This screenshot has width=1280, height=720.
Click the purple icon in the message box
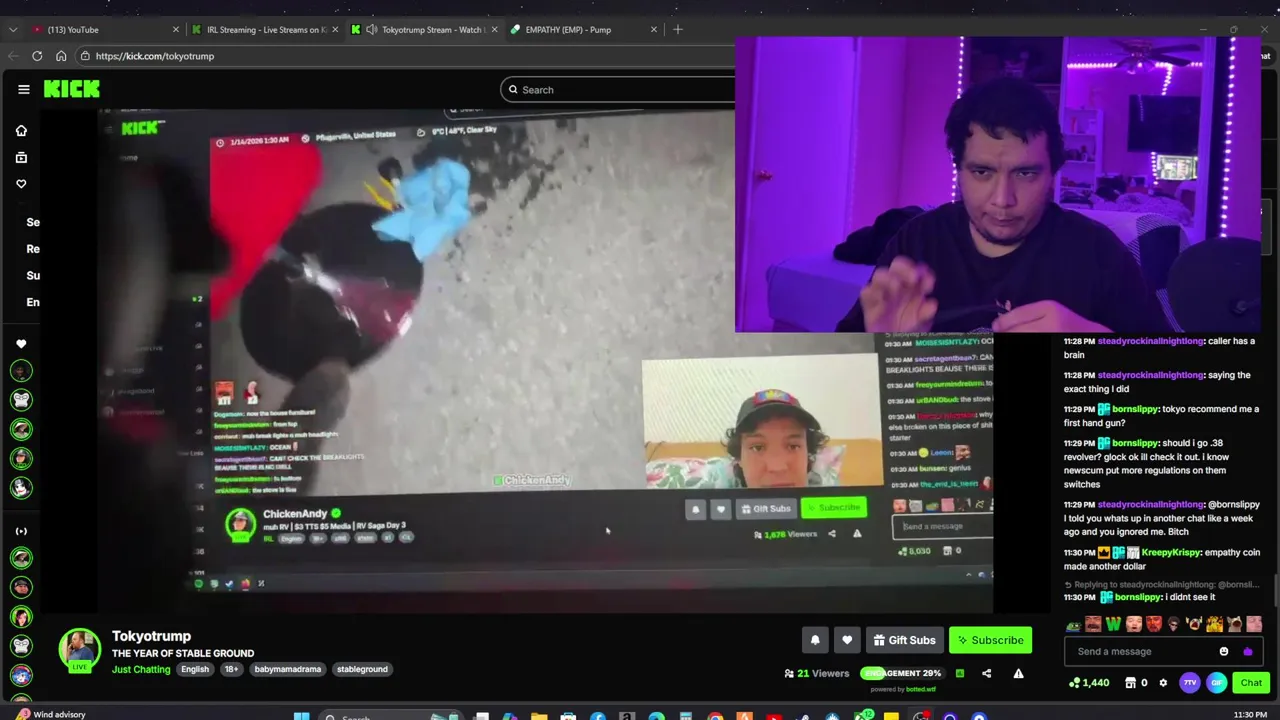1247,651
